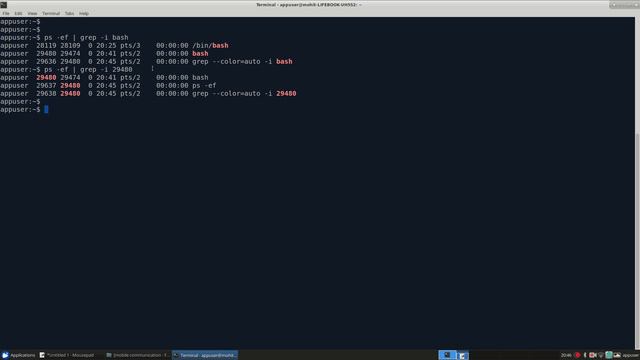Click the highlighted "/bin/bash" process text

click(x=210, y=45)
